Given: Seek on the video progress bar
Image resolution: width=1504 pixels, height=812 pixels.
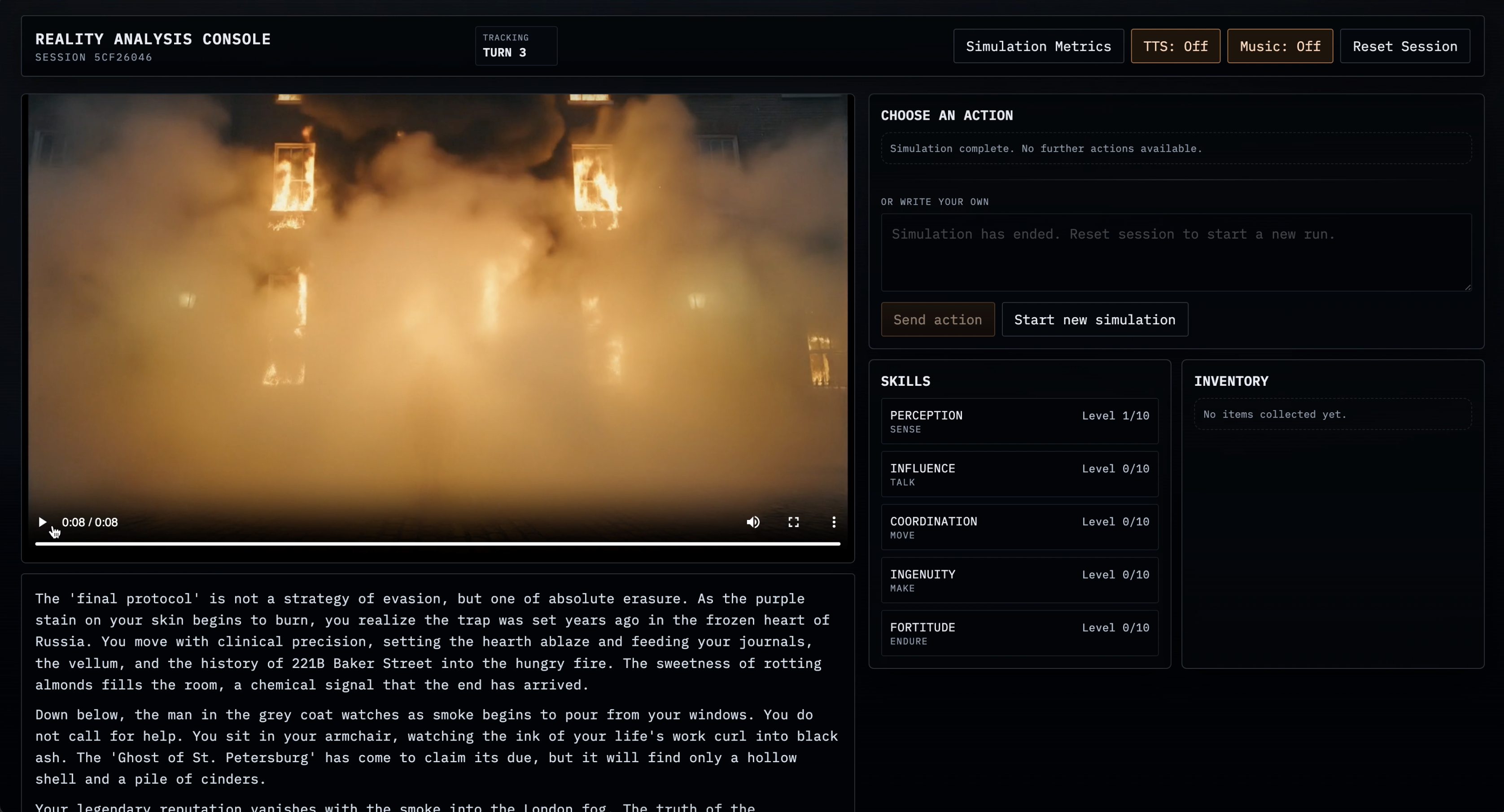Looking at the screenshot, I should click(x=438, y=543).
